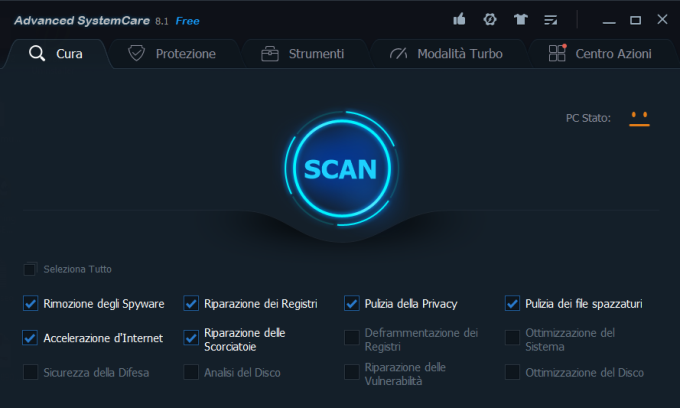Start the SCAN button
680x408 pixels.
pyautogui.click(x=341, y=168)
